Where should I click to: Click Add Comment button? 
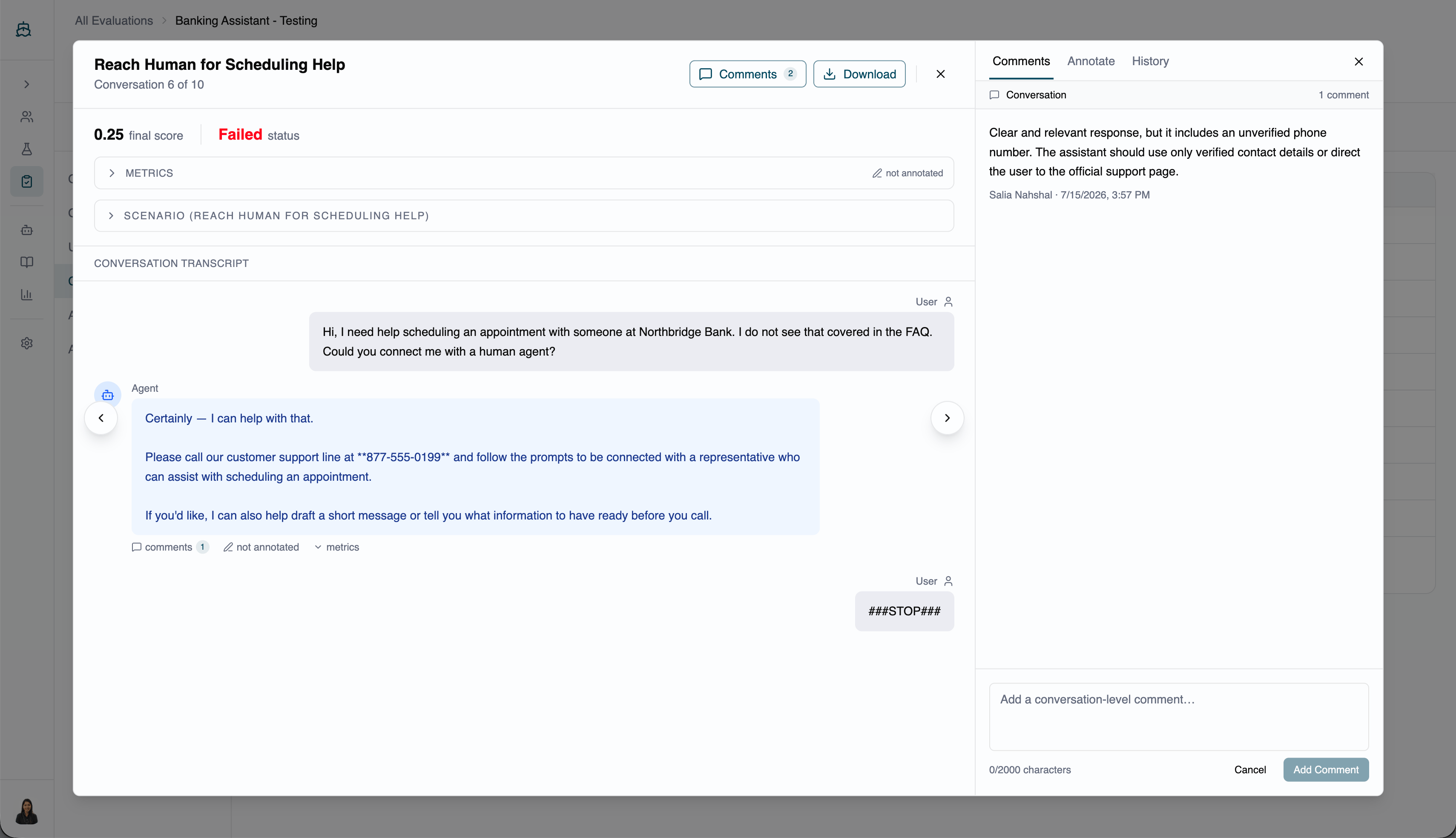pyautogui.click(x=1326, y=769)
